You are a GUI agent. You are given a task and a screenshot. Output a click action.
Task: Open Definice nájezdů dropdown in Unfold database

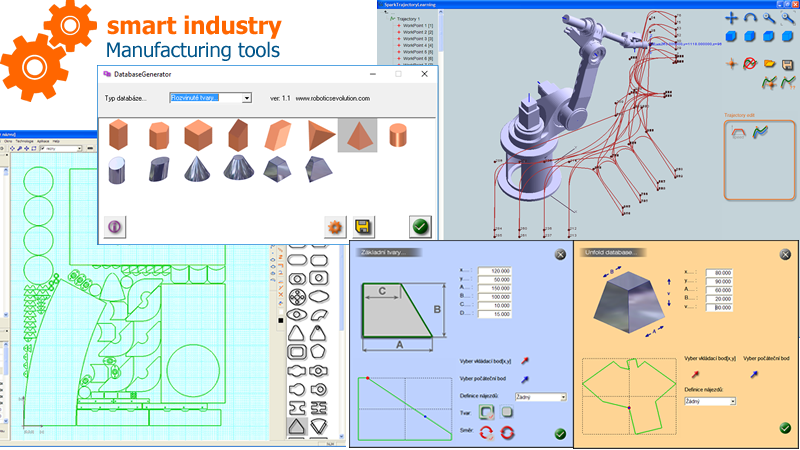tap(710, 402)
